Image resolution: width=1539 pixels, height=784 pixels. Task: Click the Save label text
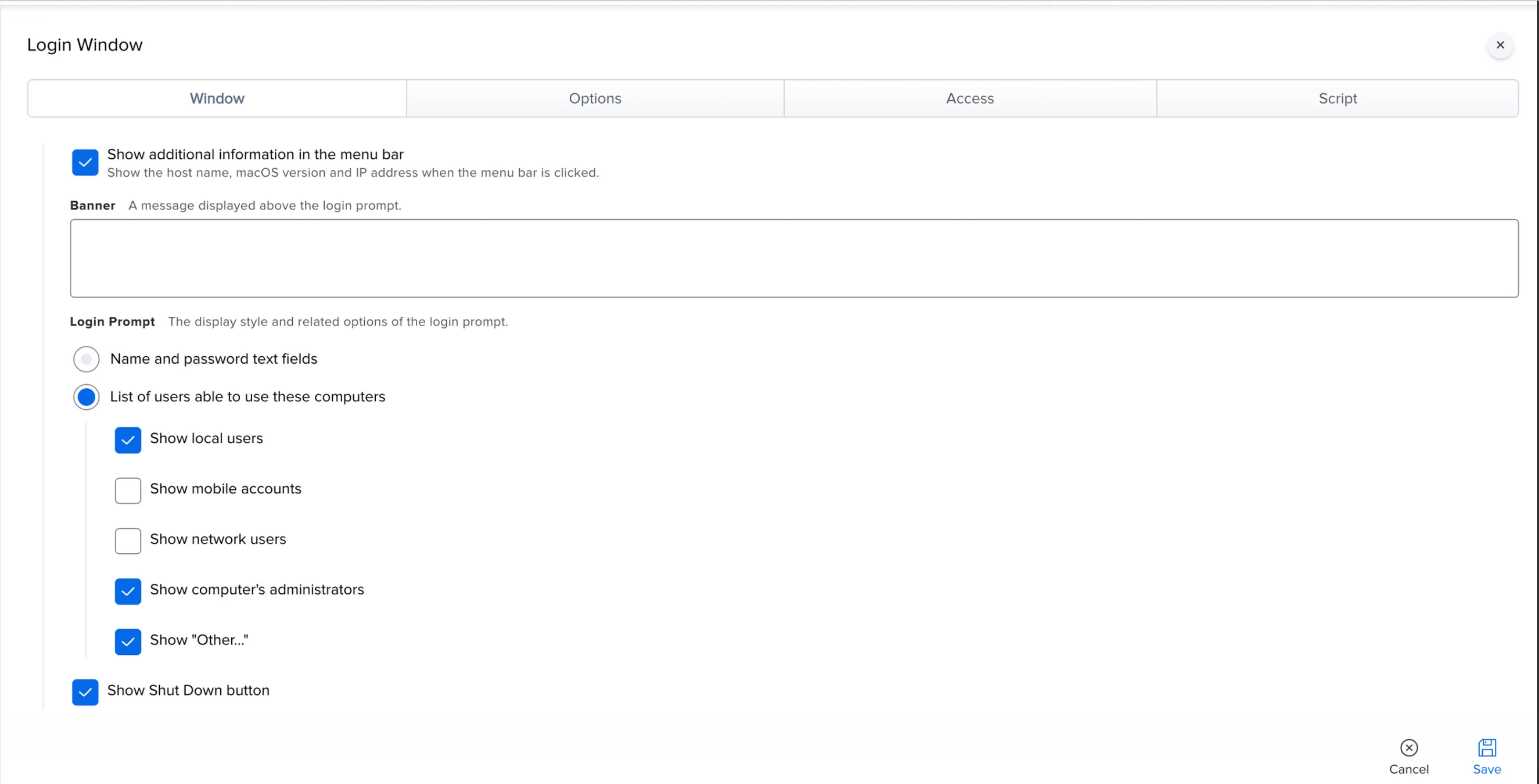[1486, 769]
